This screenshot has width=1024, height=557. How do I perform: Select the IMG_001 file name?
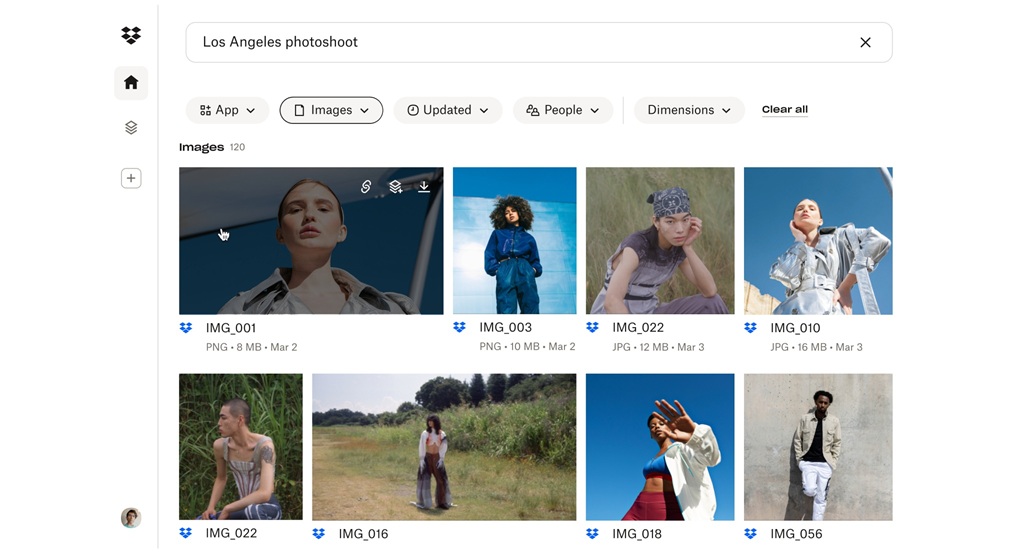tap(231, 328)
